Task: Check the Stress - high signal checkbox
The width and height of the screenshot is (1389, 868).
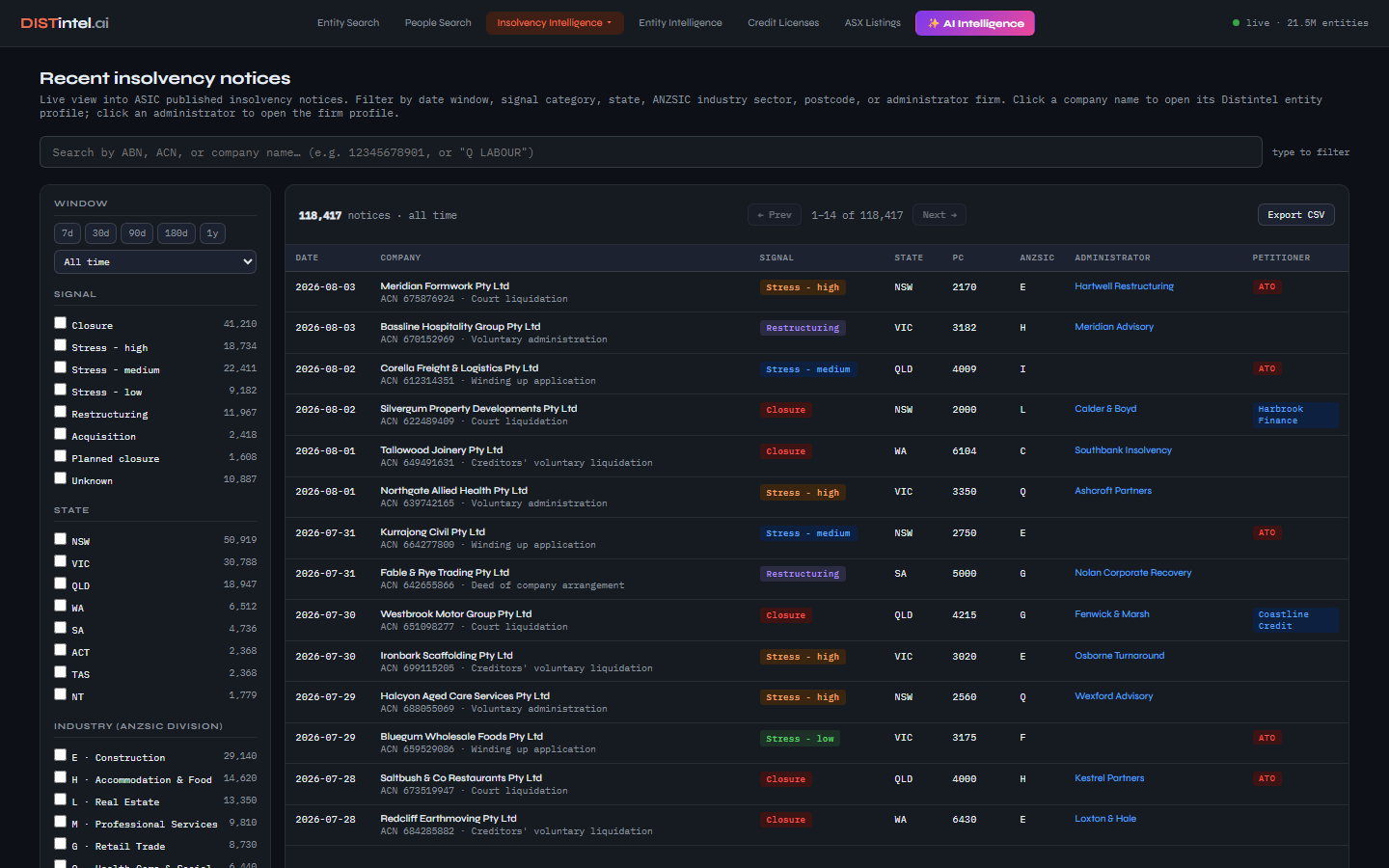Action: (x=61, y=345)
